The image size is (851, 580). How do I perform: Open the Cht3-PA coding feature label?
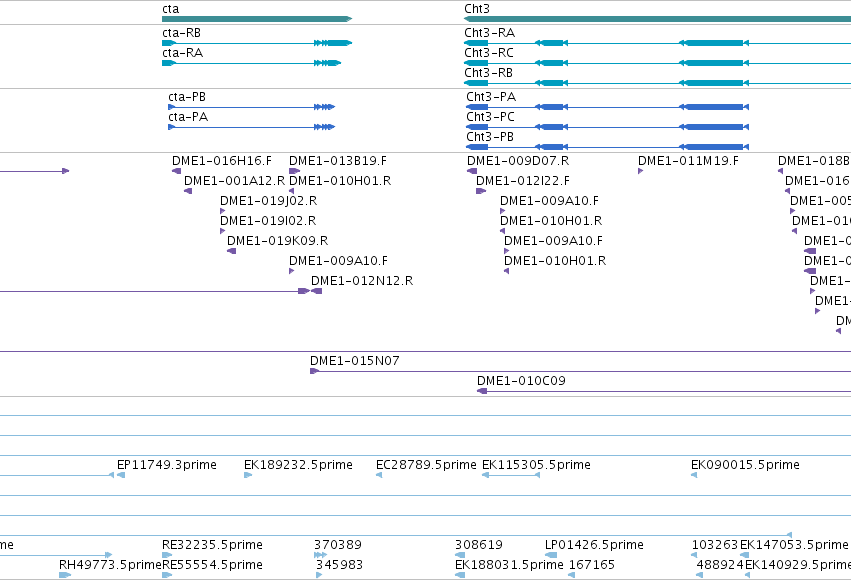pyautogui.click(x=491, y=97)
